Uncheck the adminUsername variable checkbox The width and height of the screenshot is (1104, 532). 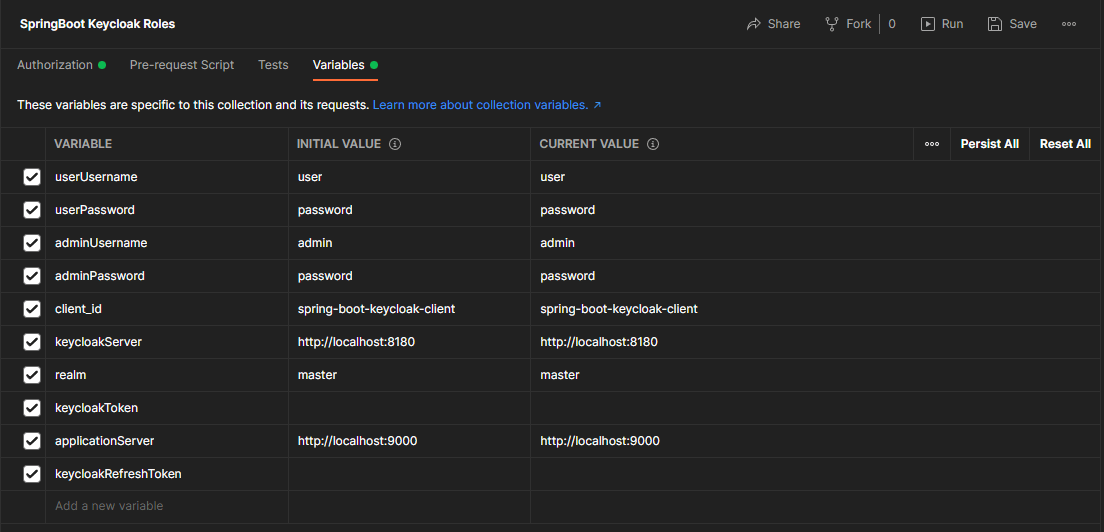click(32, 243)
